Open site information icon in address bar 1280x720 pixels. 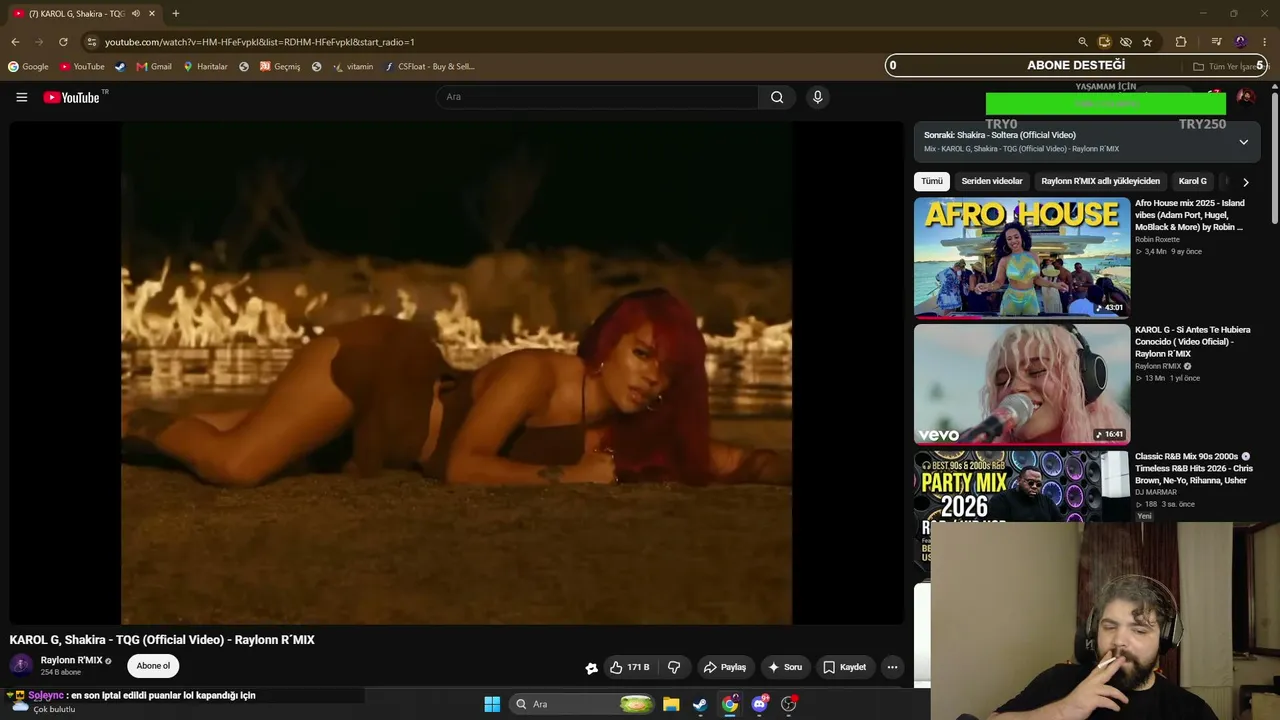(91, 42)
